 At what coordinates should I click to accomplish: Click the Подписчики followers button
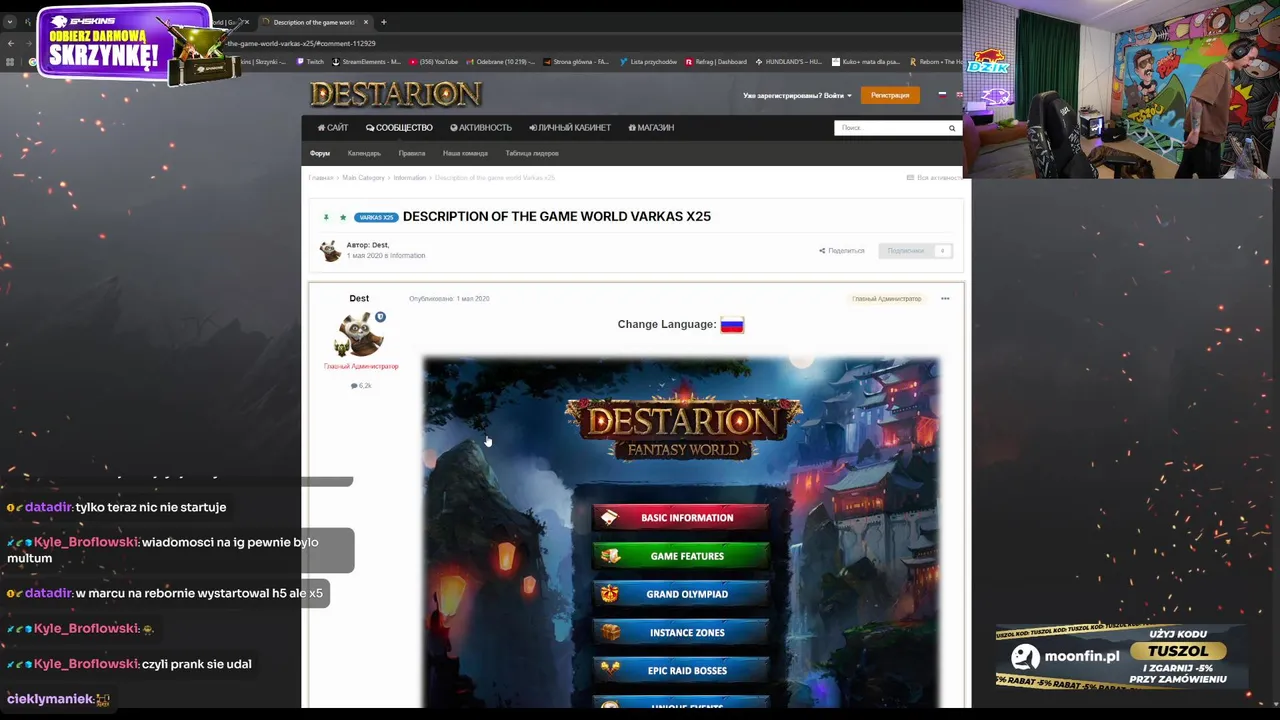coord(915,251)
